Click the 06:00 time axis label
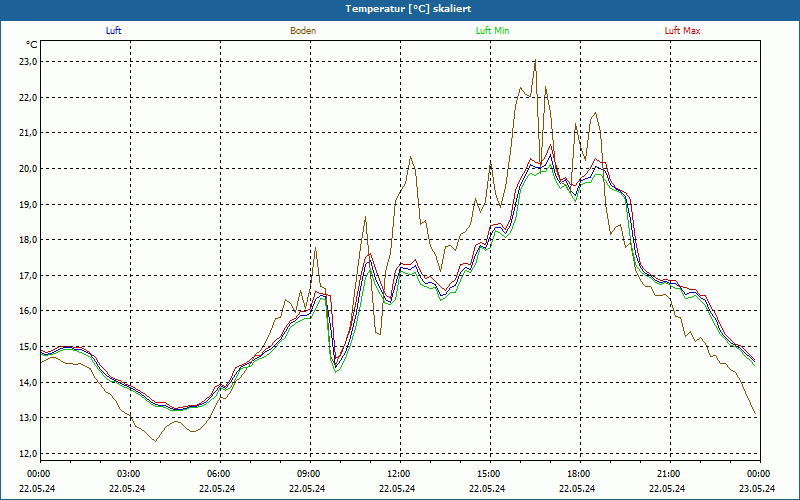This screenshot has width=800, height=500. 220,473
